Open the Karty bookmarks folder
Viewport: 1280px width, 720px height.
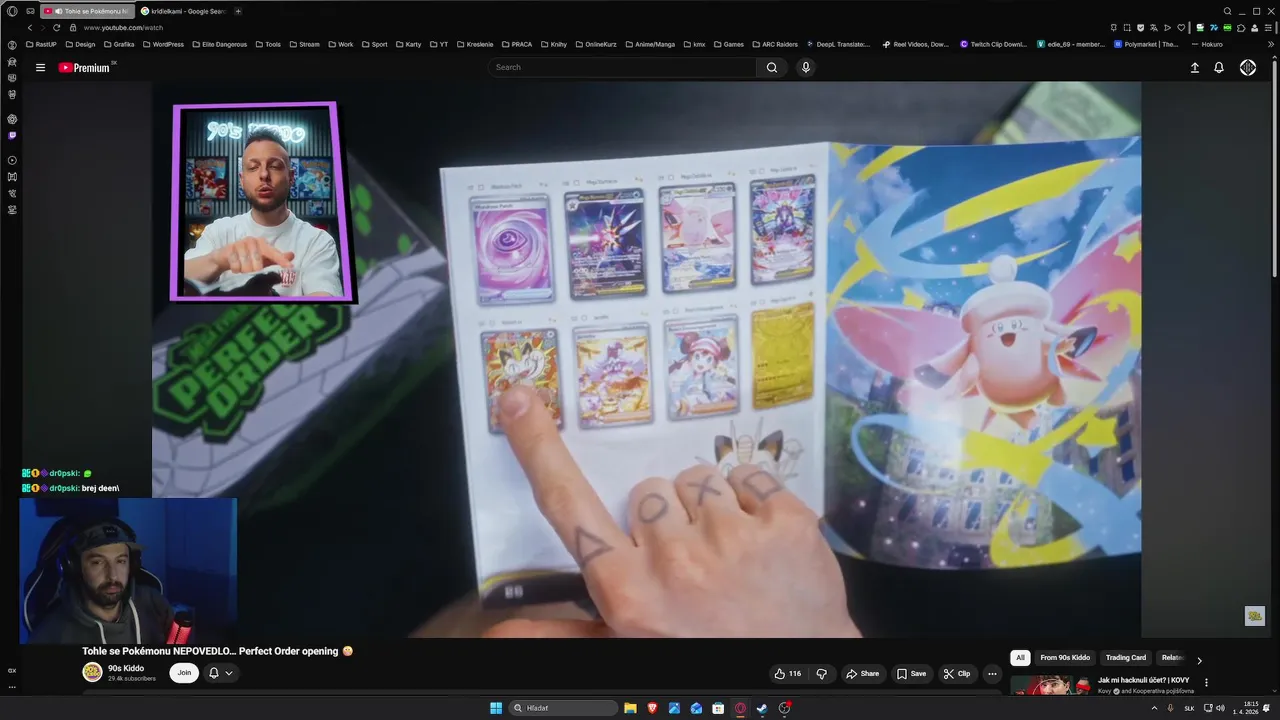coord(408,44)
